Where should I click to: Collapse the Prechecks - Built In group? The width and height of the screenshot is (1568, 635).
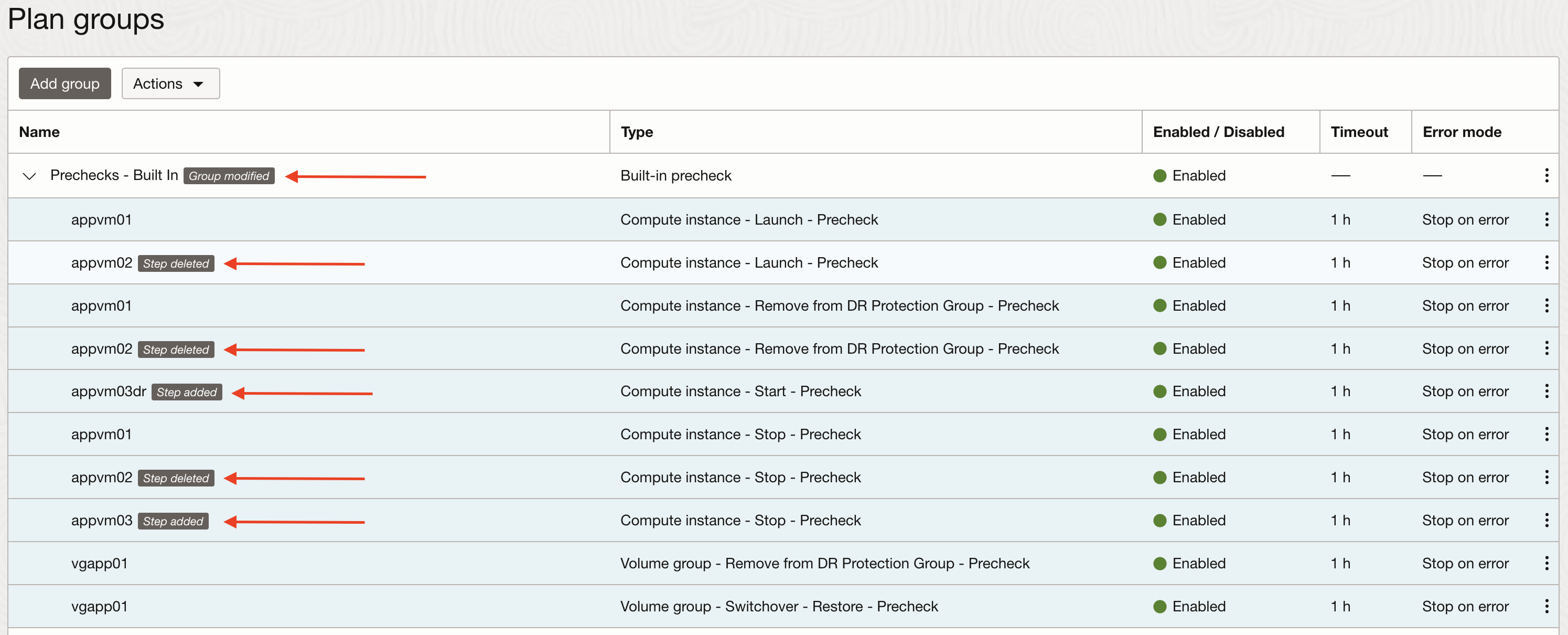[x=29, y=176]
